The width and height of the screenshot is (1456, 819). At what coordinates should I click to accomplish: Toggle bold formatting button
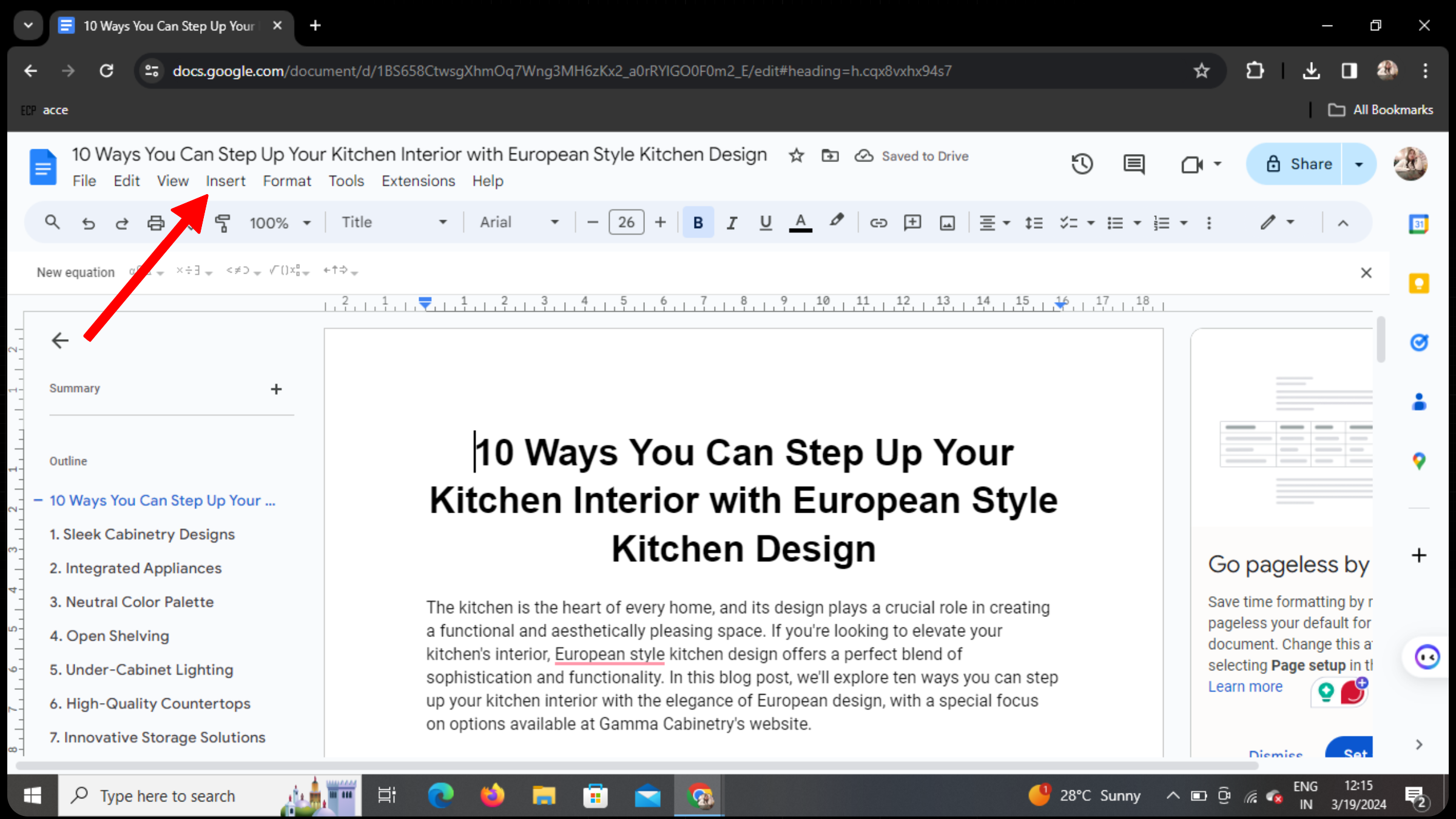point(698,223)
